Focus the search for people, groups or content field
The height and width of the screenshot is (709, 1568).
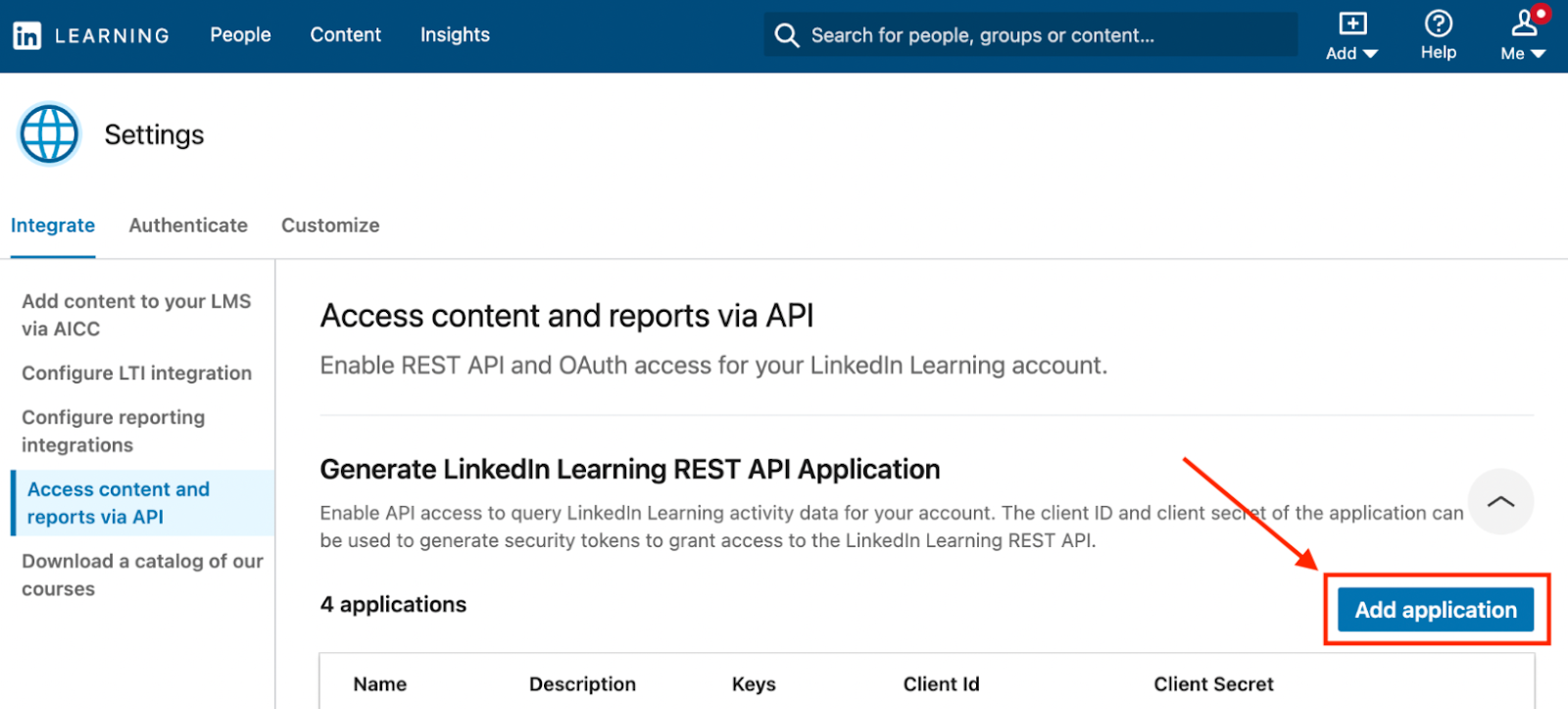coord(1030,35)
